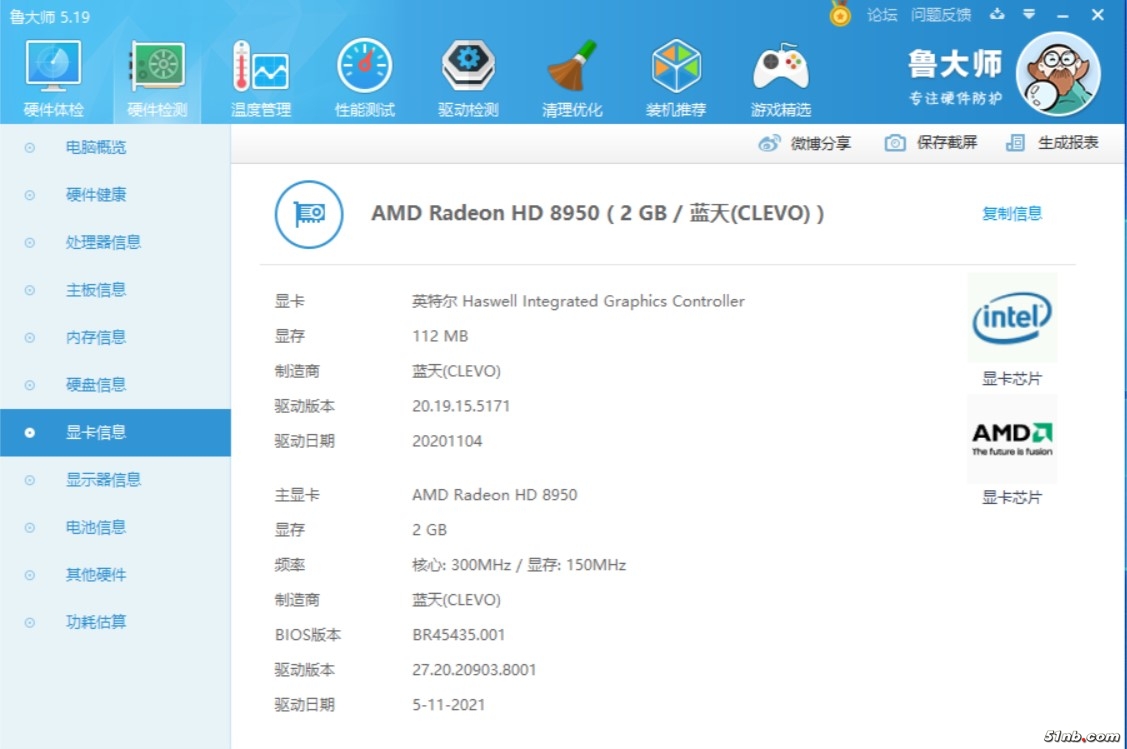Select 内存信息 in sidebar
The width and height of the screenshot is (1127, 749).
coord(115,337)
